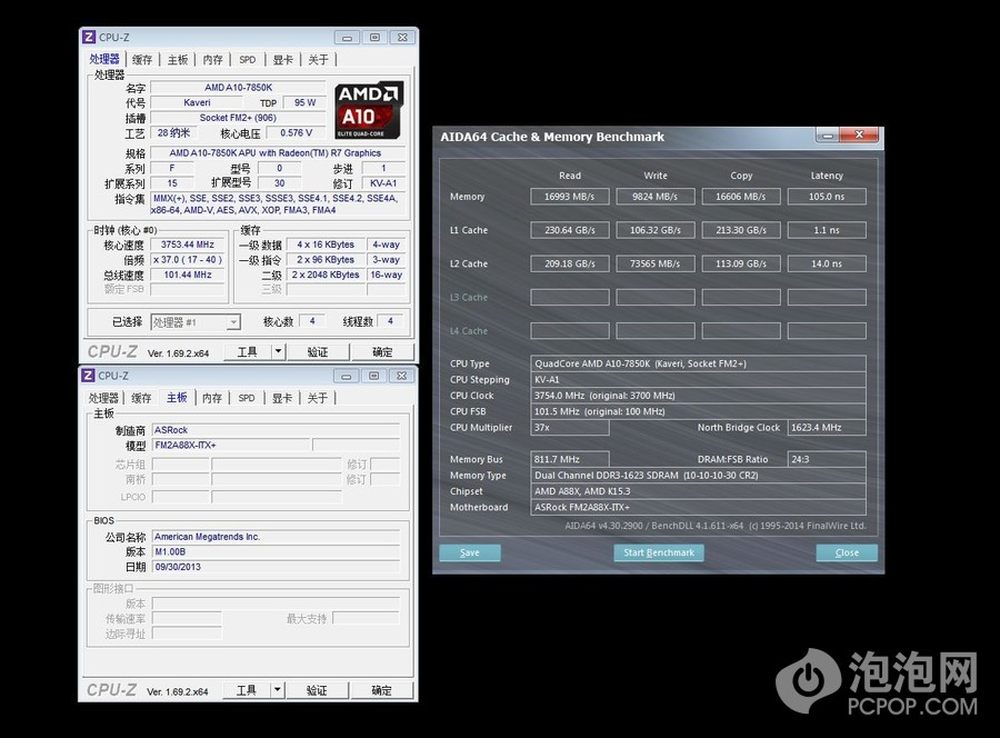Screen dimensions: 1000x738
Task: Open the 工具 dropdown arrow in the top CPU-Z window
Action: [x=278, y=351]
